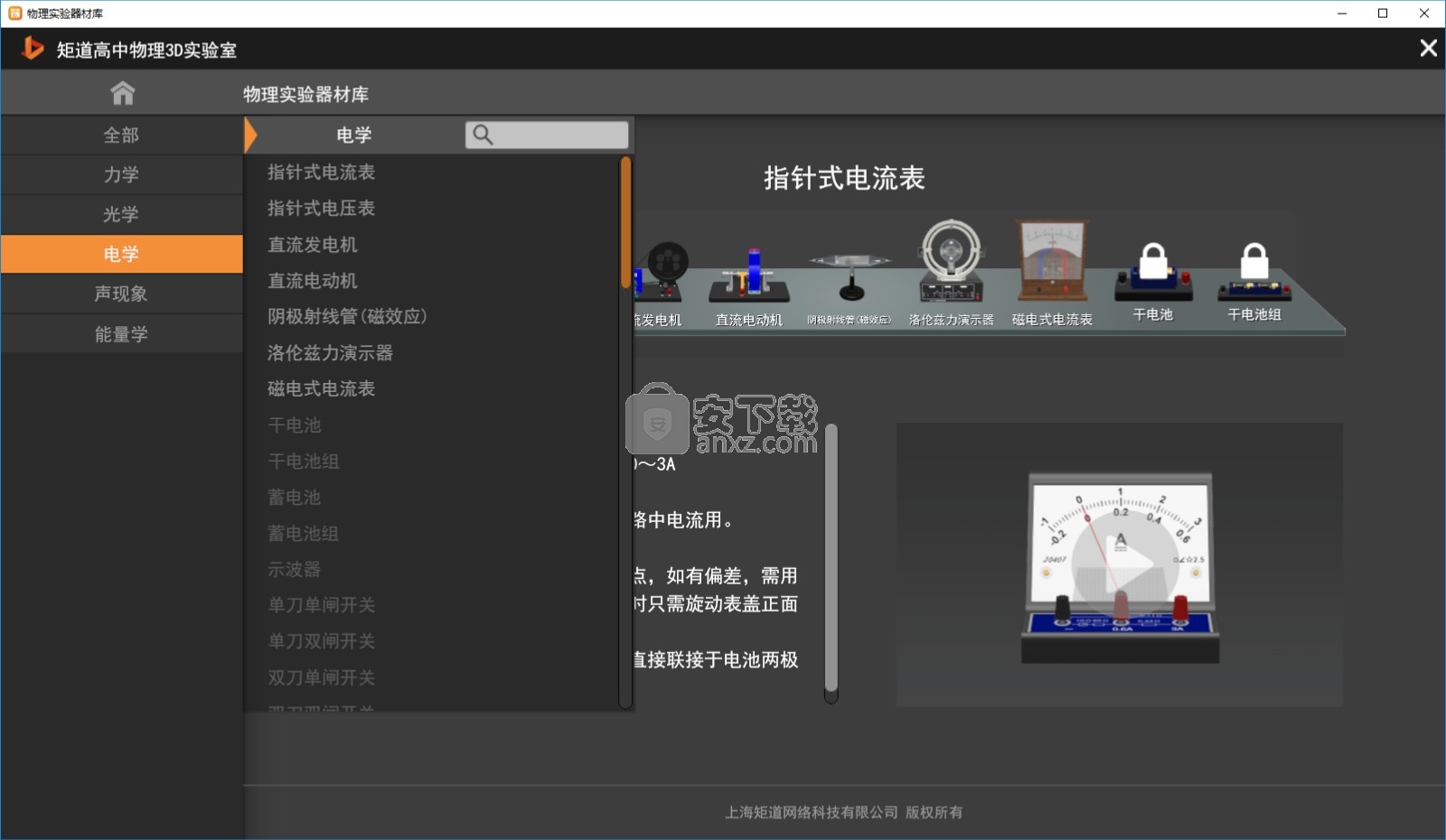Click the locked 干电池 shelf icon
This screenshot has width=1446, height=840.
pos(1153,271)
